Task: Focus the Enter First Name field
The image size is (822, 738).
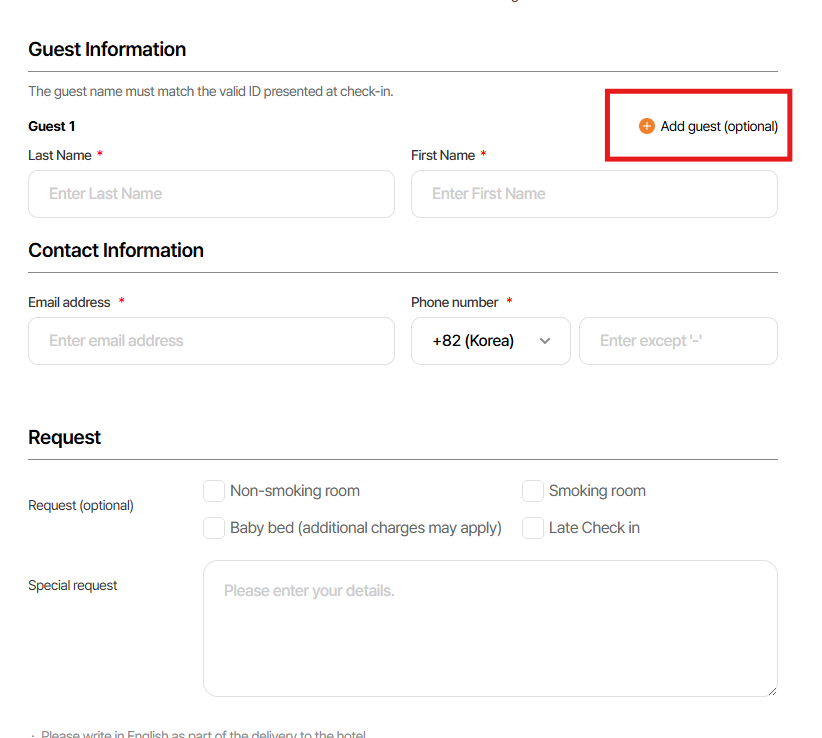Action: [594, 194]
